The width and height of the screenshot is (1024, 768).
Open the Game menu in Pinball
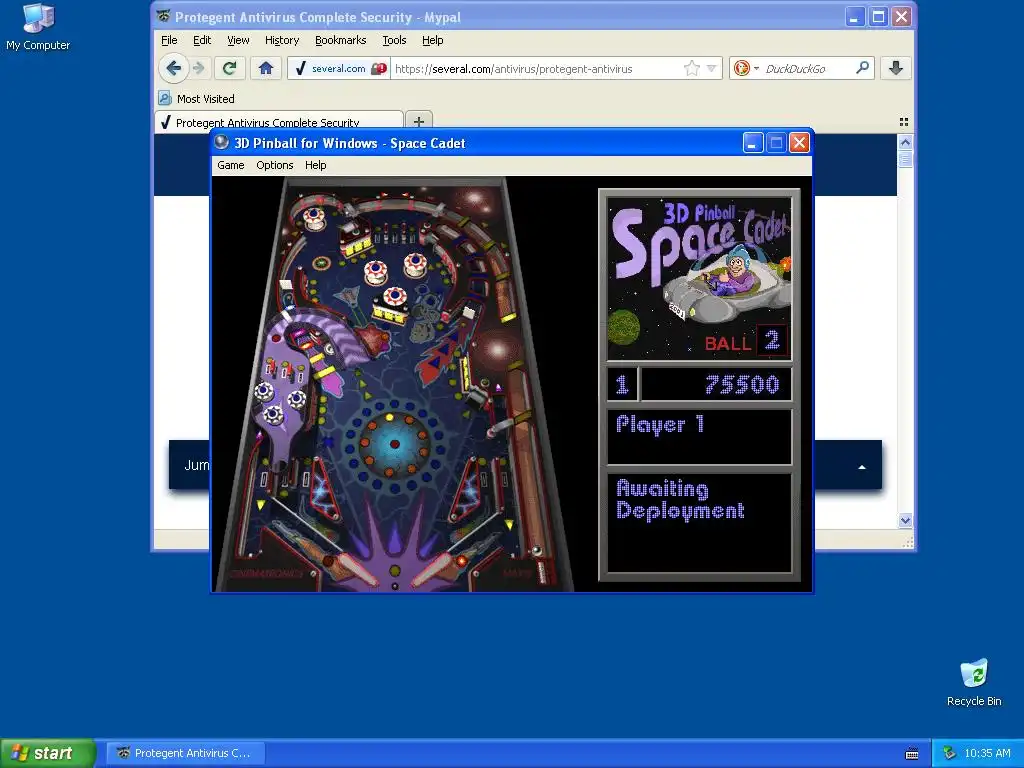coord(231,165)
